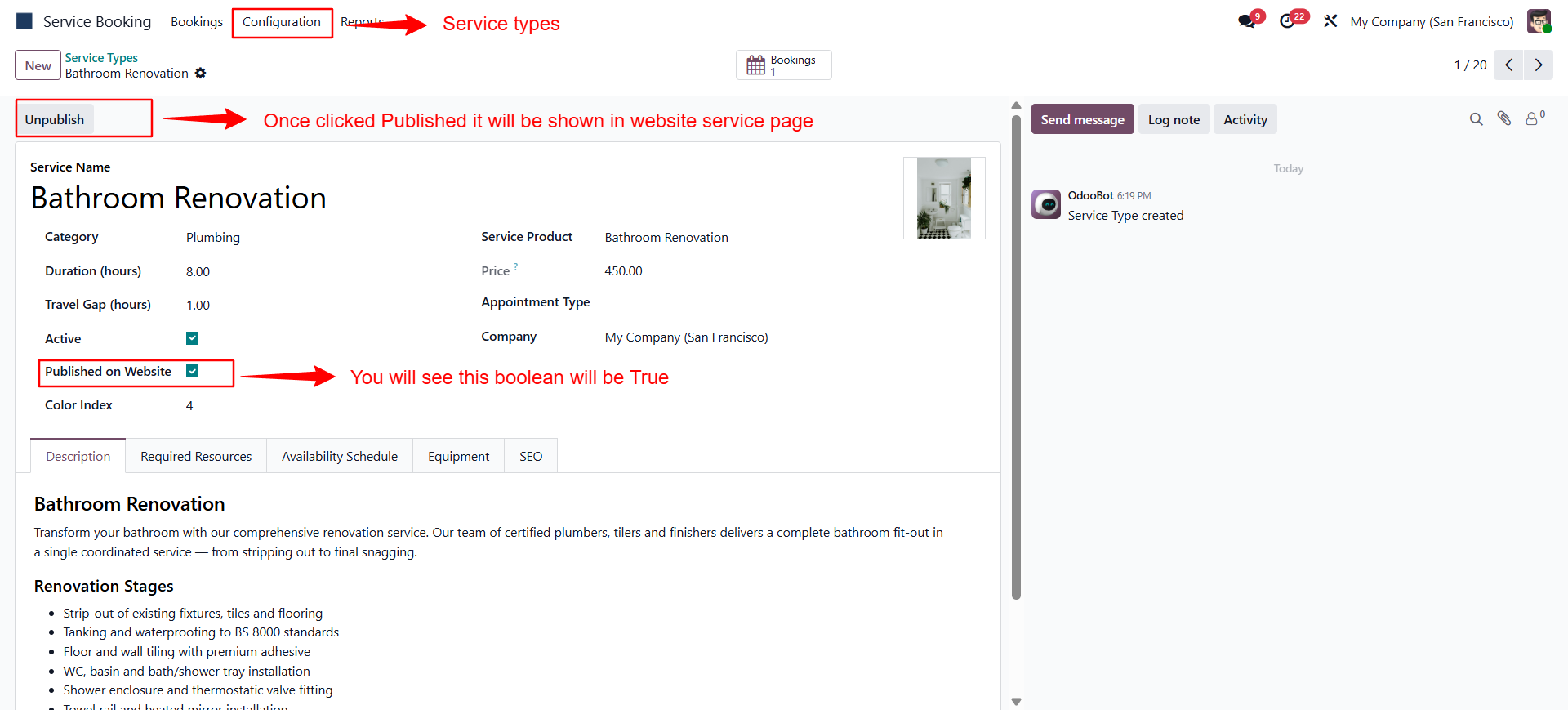The image size is (1568, 710).
Task: Click the 1 / 20 pager counter
Action: point(1470,65)
